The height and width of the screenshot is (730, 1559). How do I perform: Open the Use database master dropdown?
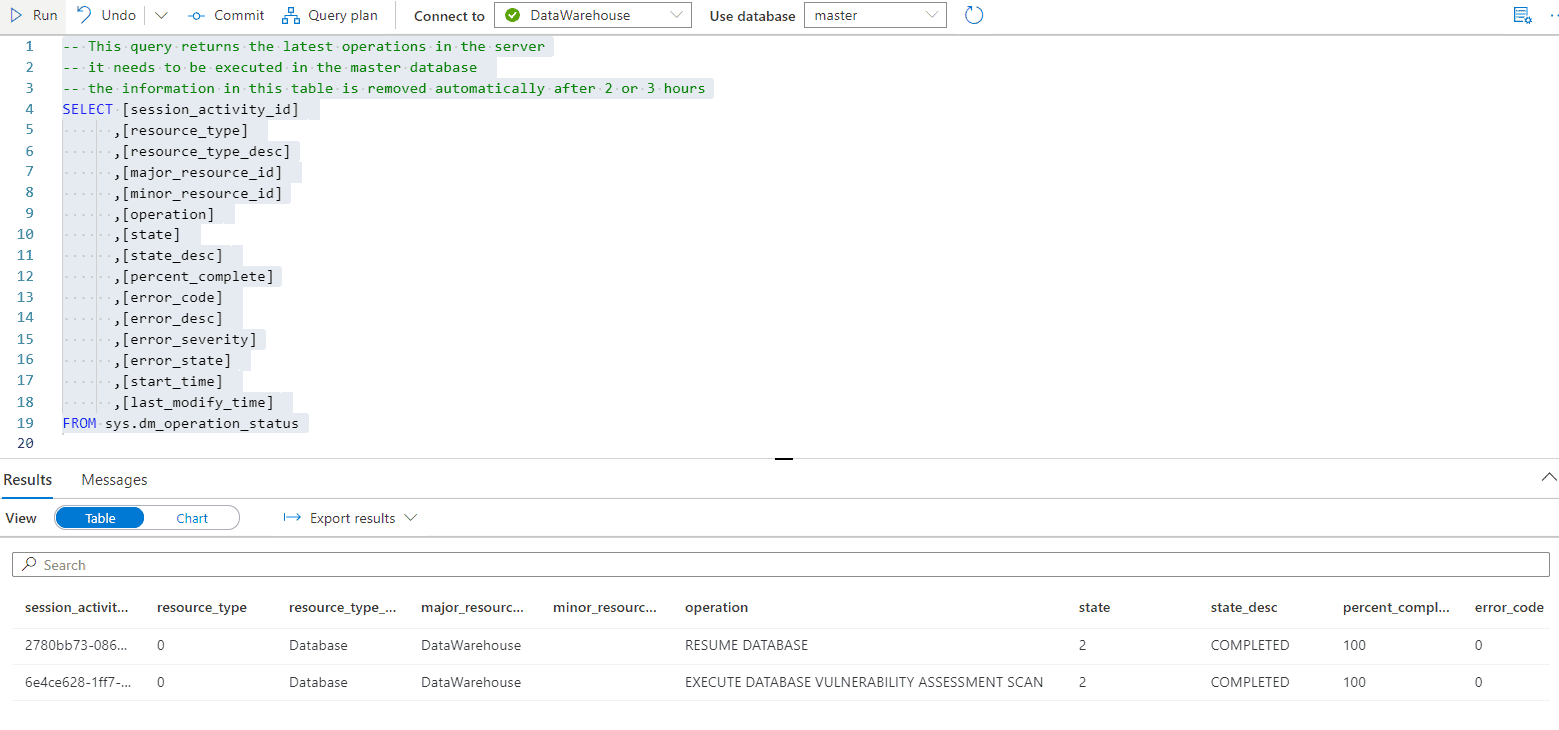pyautogui.click(x=875, y=15)
